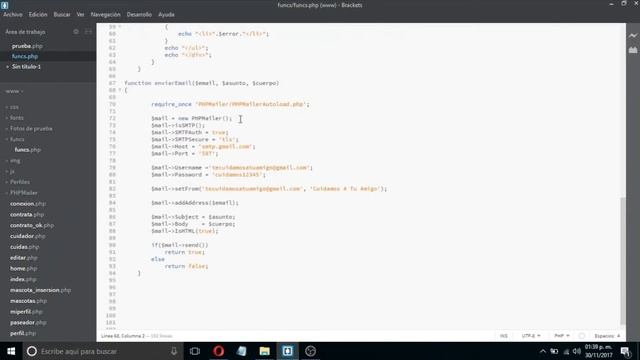The height and width of the screenshot is (360, 640).
Task: Open cuidador.php in file tree
Action: [x=28, y=236]
